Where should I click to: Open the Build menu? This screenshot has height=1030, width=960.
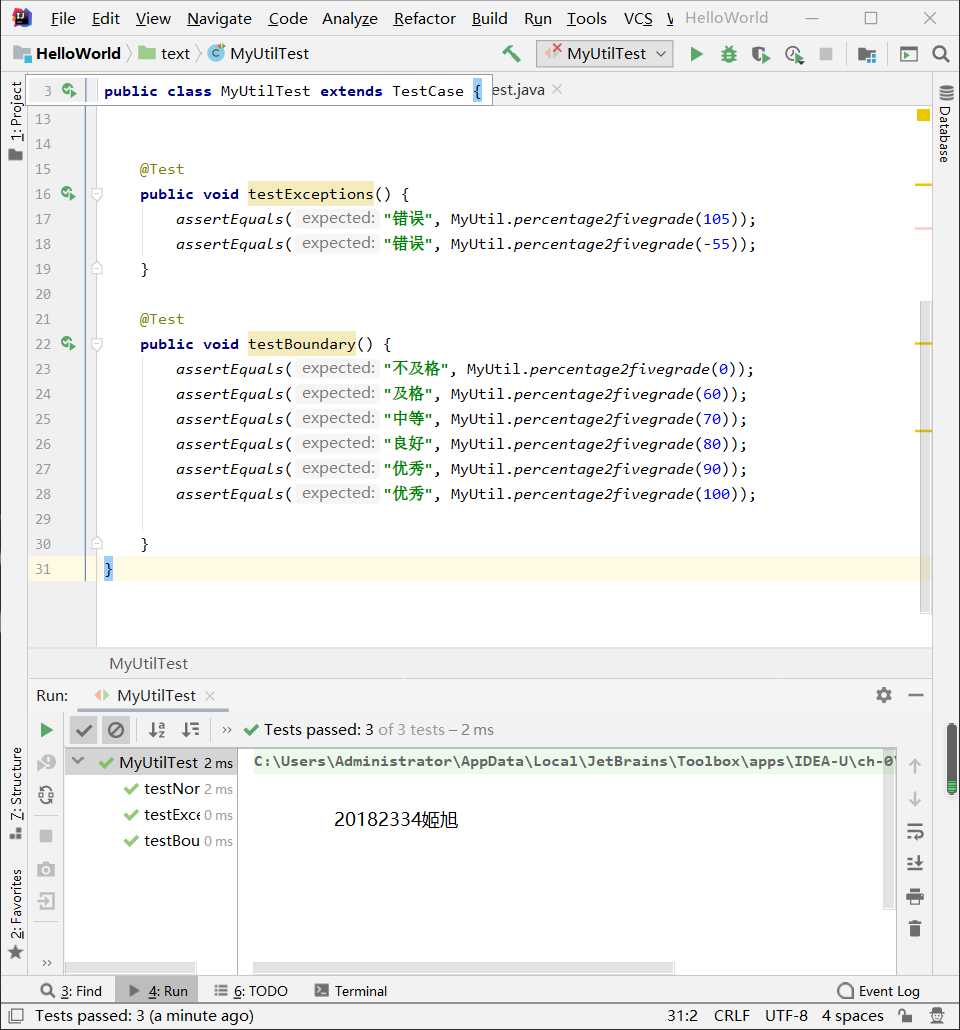(490, 18)
